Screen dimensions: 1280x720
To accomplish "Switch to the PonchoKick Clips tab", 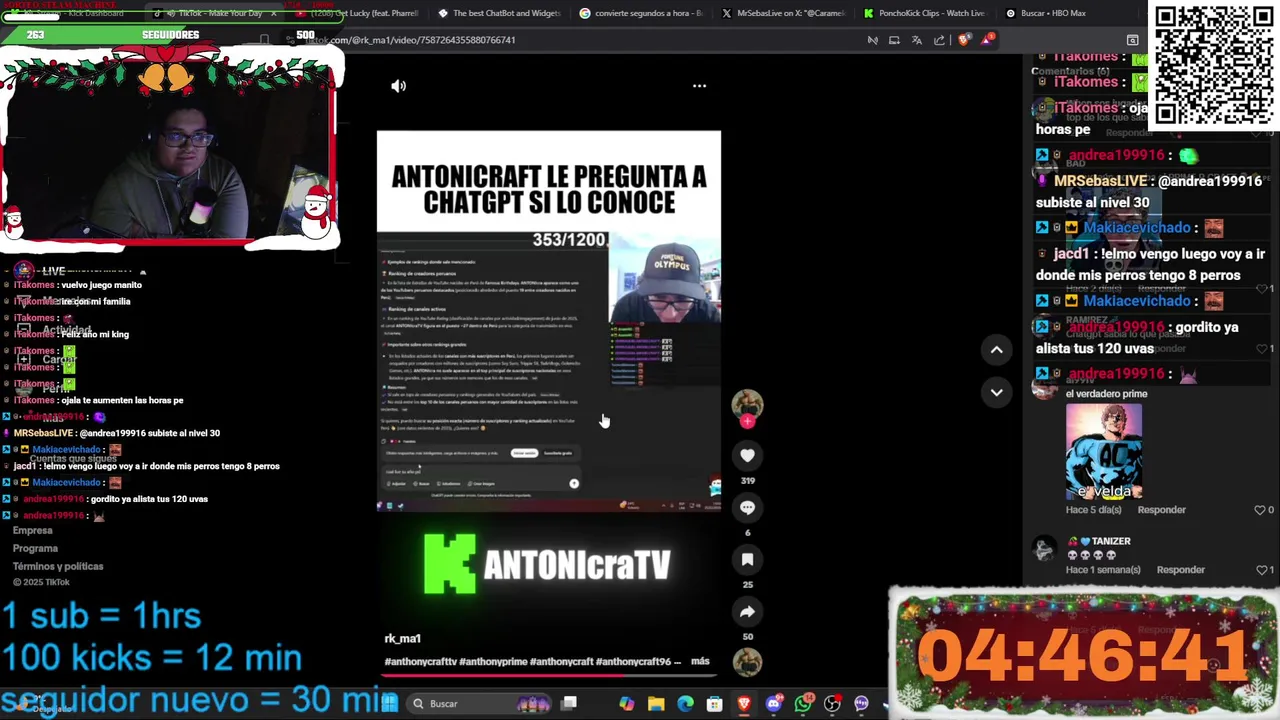I will 925,13.
